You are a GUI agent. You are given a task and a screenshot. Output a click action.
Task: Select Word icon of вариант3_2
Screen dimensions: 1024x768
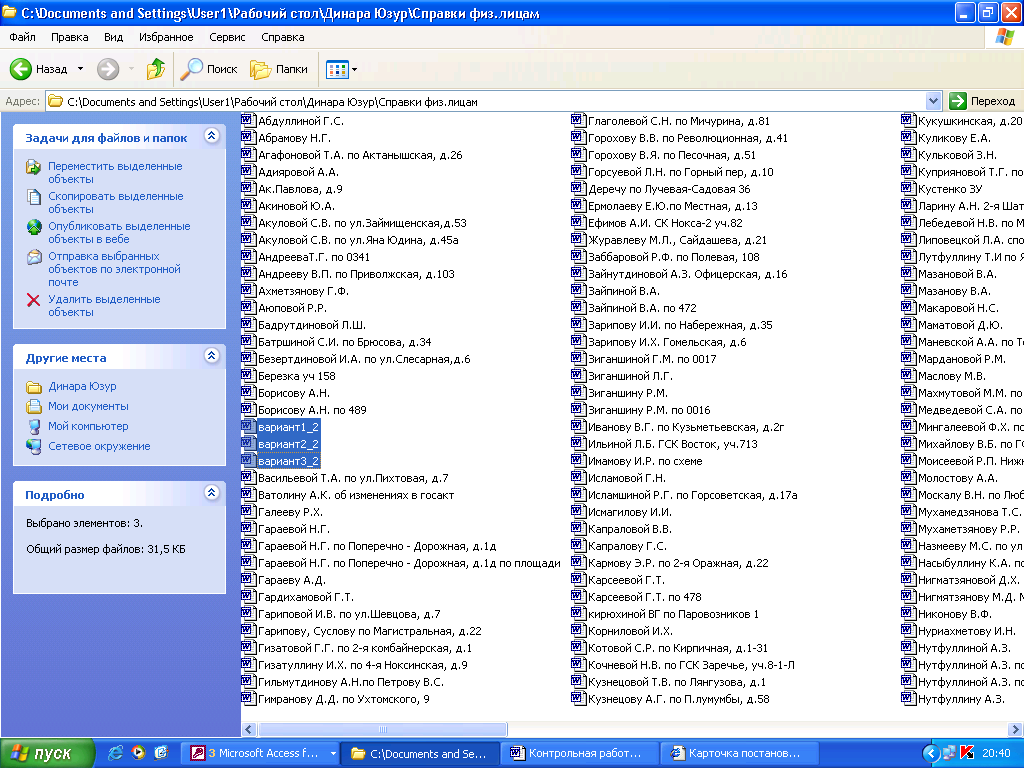[248, 460]
